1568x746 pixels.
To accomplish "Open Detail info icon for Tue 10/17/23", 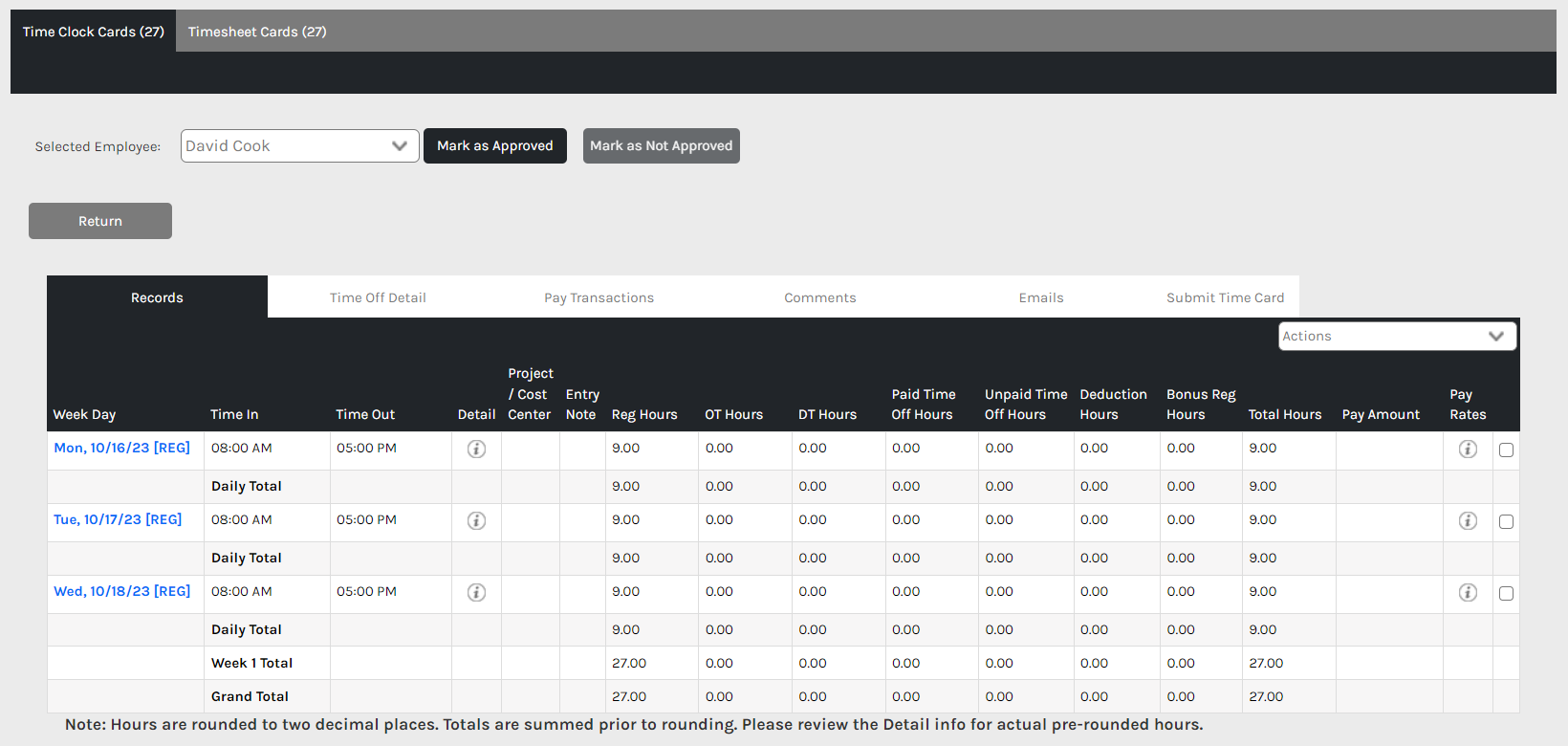I will click(x=476, y=520).
